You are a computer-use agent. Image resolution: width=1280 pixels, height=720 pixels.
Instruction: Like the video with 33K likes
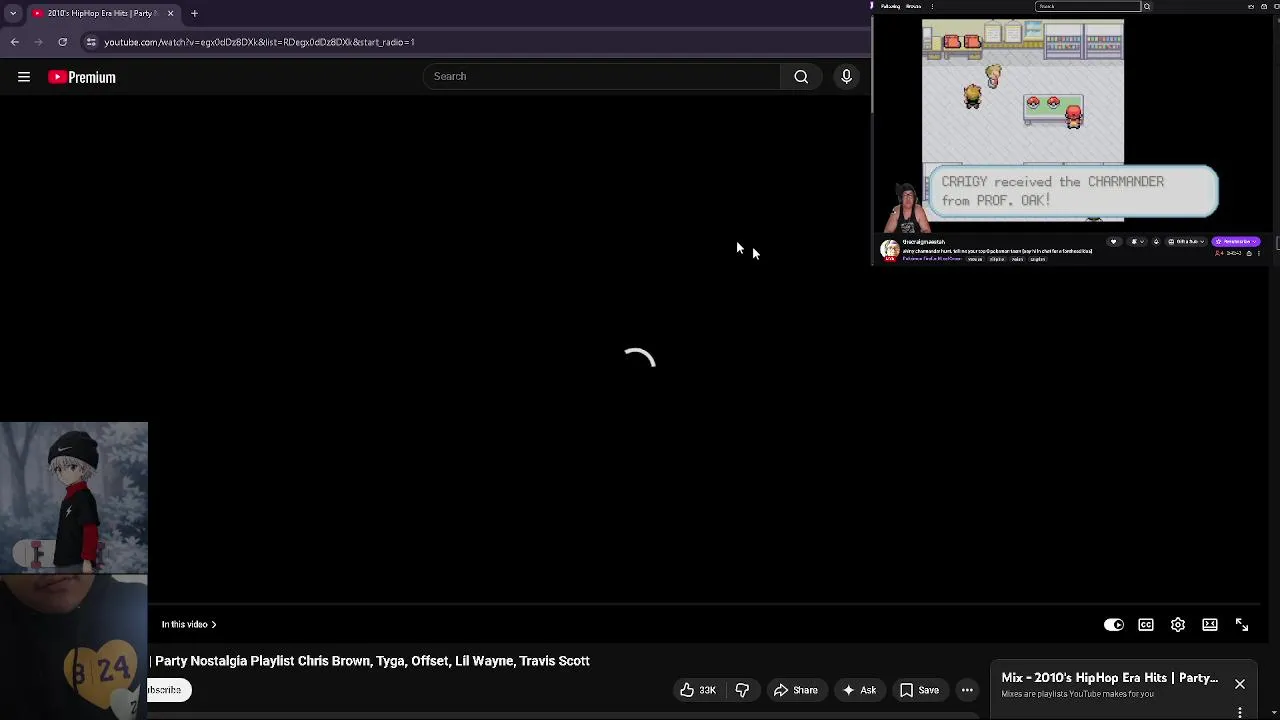coord(697,690)
